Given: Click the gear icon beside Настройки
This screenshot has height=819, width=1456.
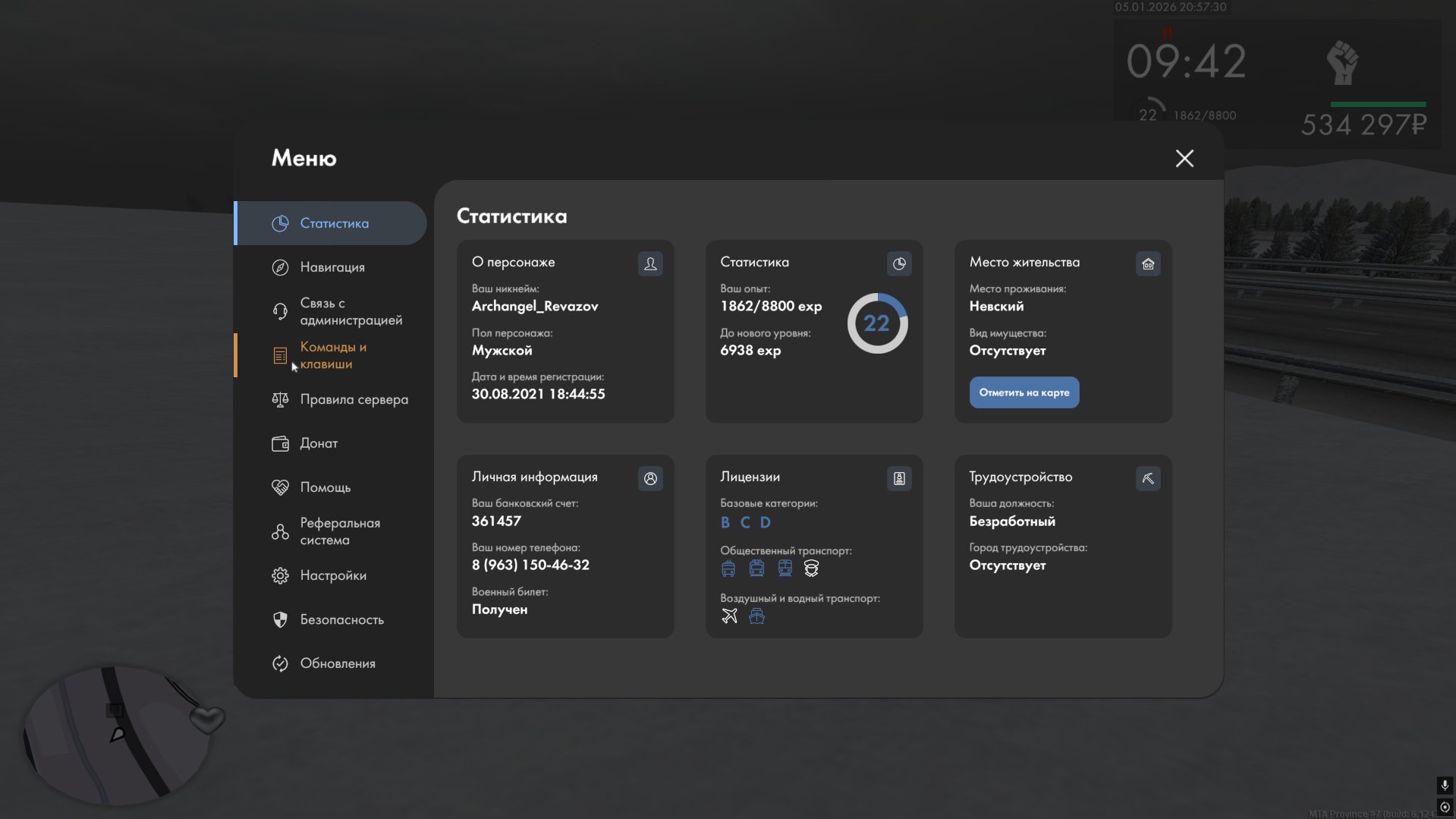Looking at the screenshot, I should point(280,575).
